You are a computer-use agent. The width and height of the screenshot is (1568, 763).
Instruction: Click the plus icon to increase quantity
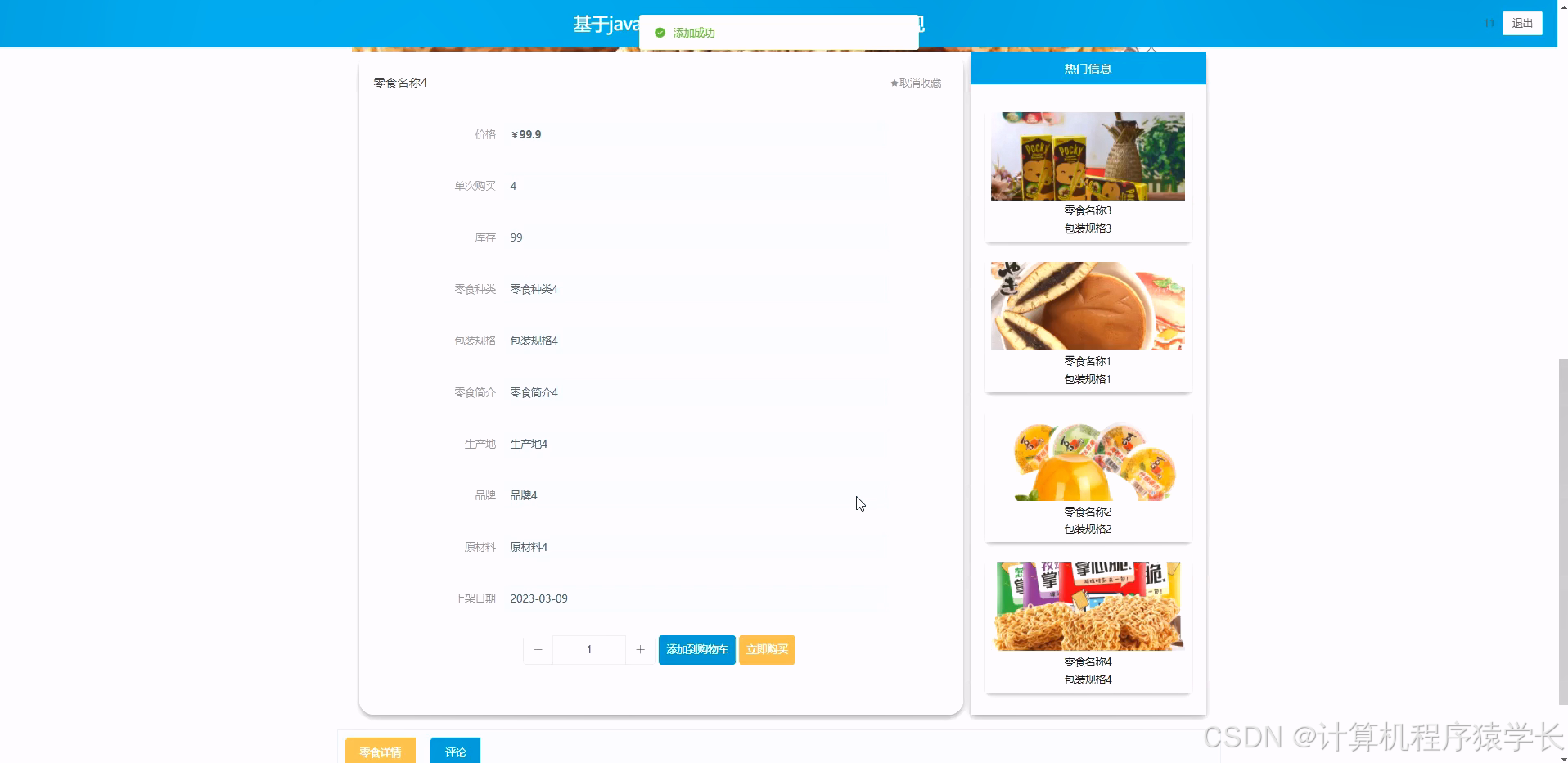[641, 649]
